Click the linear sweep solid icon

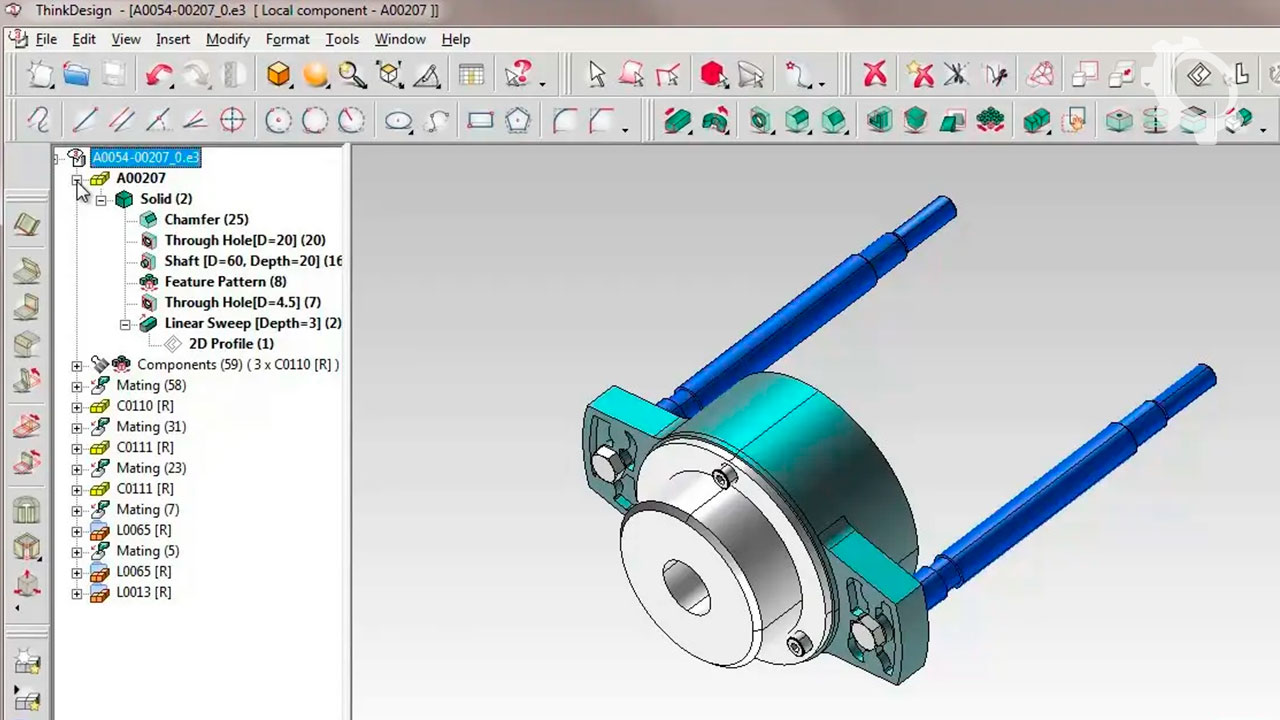coord(677,121)
